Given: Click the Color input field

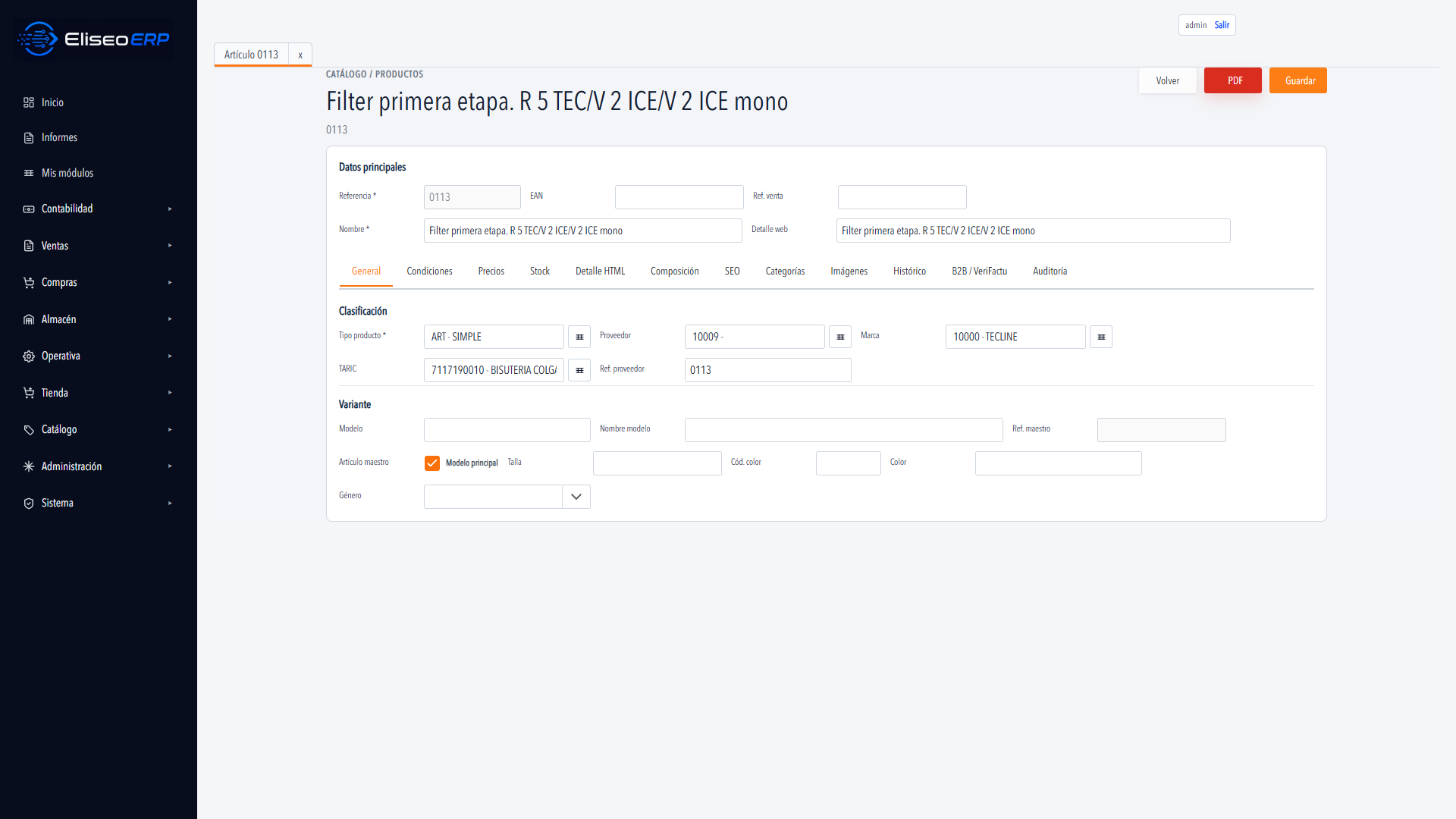Looking at the screenshot, I should [x=1059, y=463].
